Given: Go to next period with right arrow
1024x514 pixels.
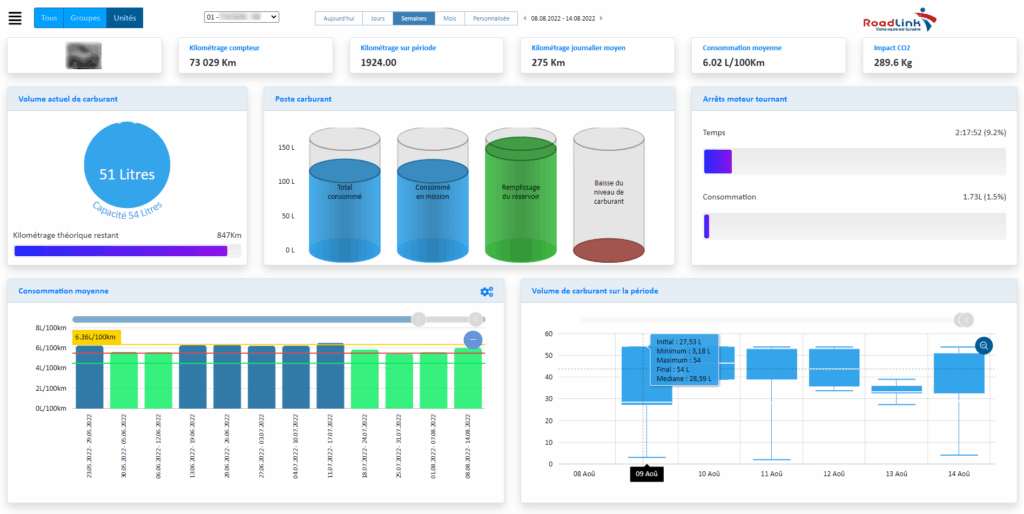Looking at the screenshot, I should tap(603, 18).
